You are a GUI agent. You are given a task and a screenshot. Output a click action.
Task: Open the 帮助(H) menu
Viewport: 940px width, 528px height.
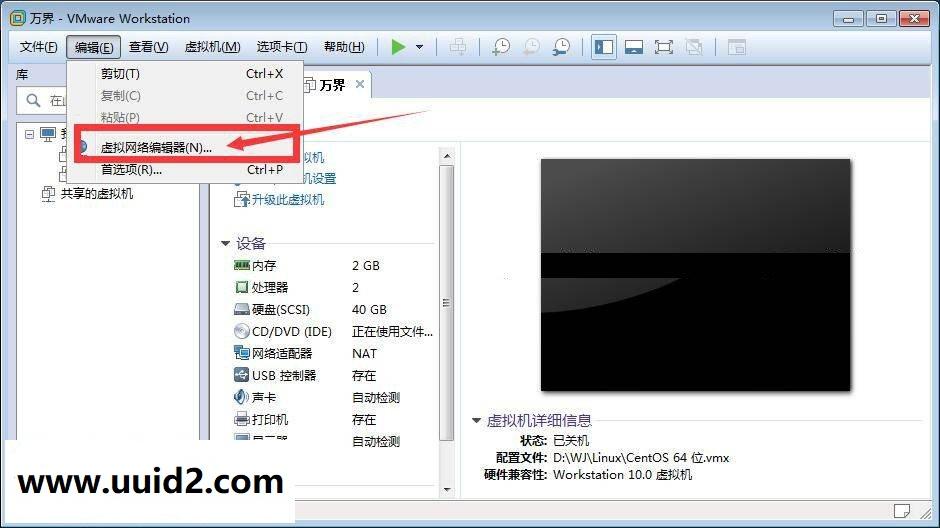click(344, 47)
